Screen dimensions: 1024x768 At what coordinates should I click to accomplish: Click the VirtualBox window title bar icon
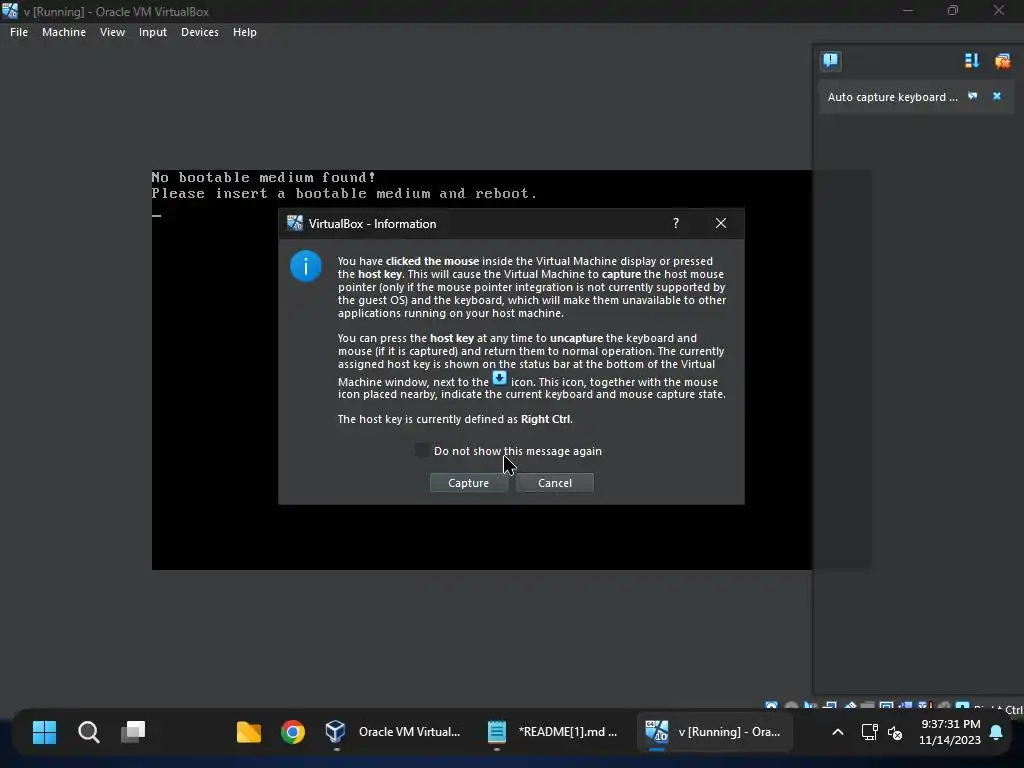[x=10, y=11]
